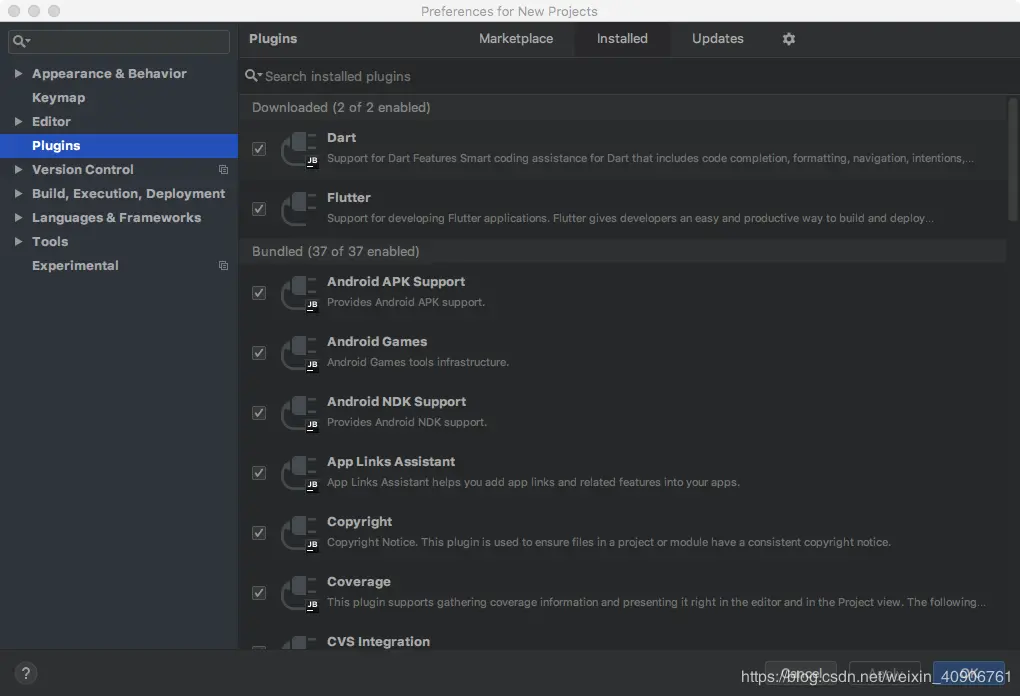
Task: Click the Apply button
Action: [x=885, y=674]
